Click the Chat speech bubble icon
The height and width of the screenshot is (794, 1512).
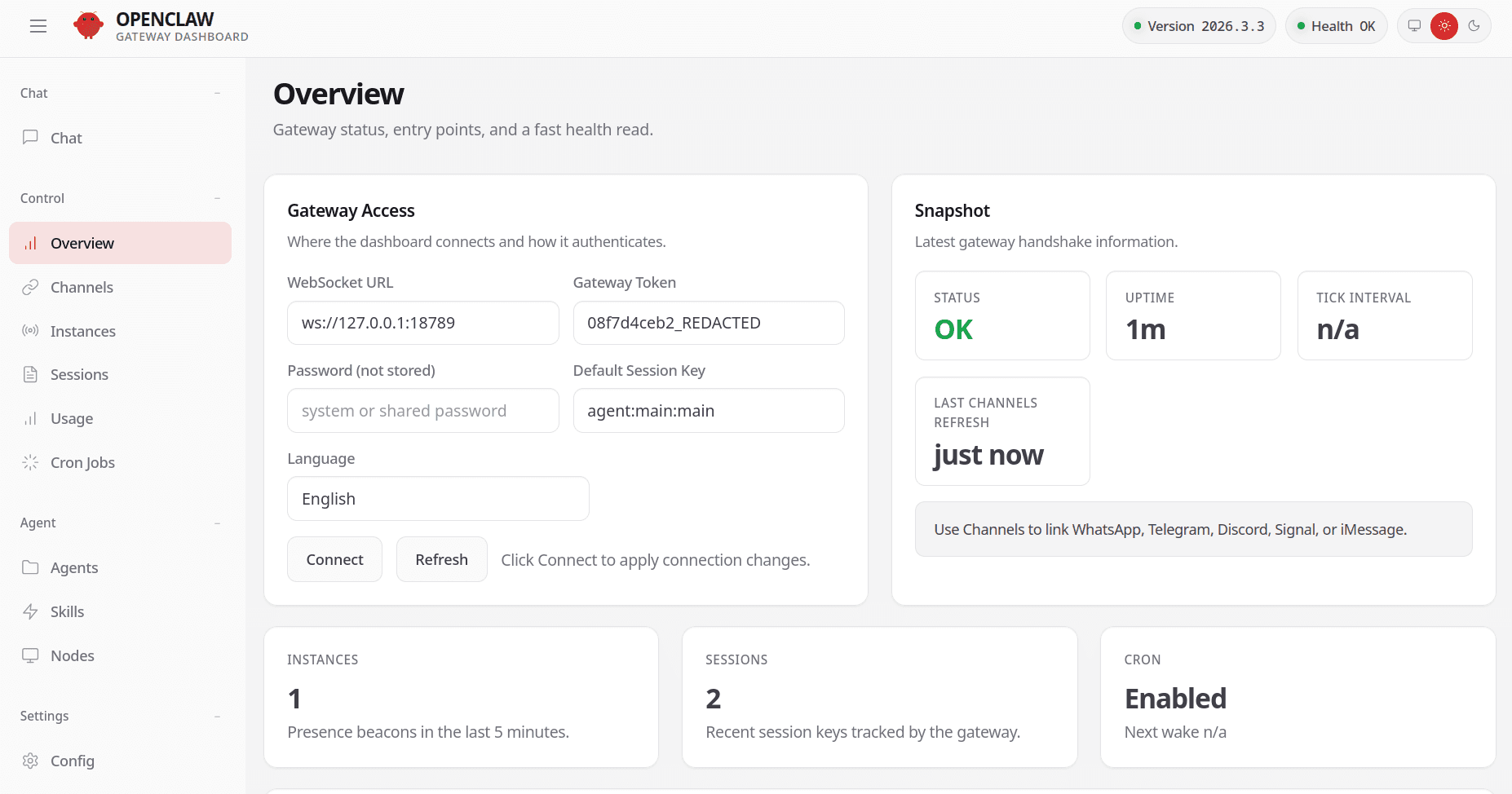point(30,137)
